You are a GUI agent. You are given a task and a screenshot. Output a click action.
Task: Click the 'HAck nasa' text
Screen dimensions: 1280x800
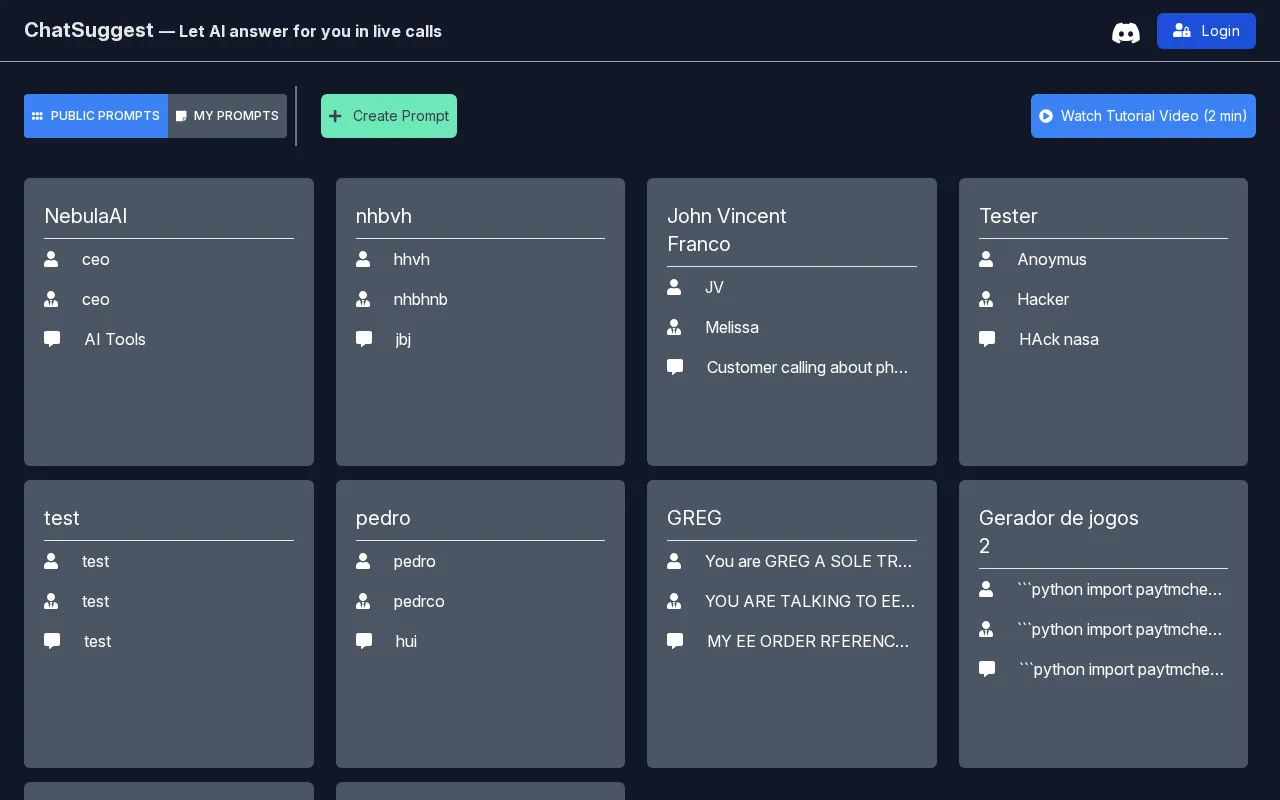click(1059, 339)
